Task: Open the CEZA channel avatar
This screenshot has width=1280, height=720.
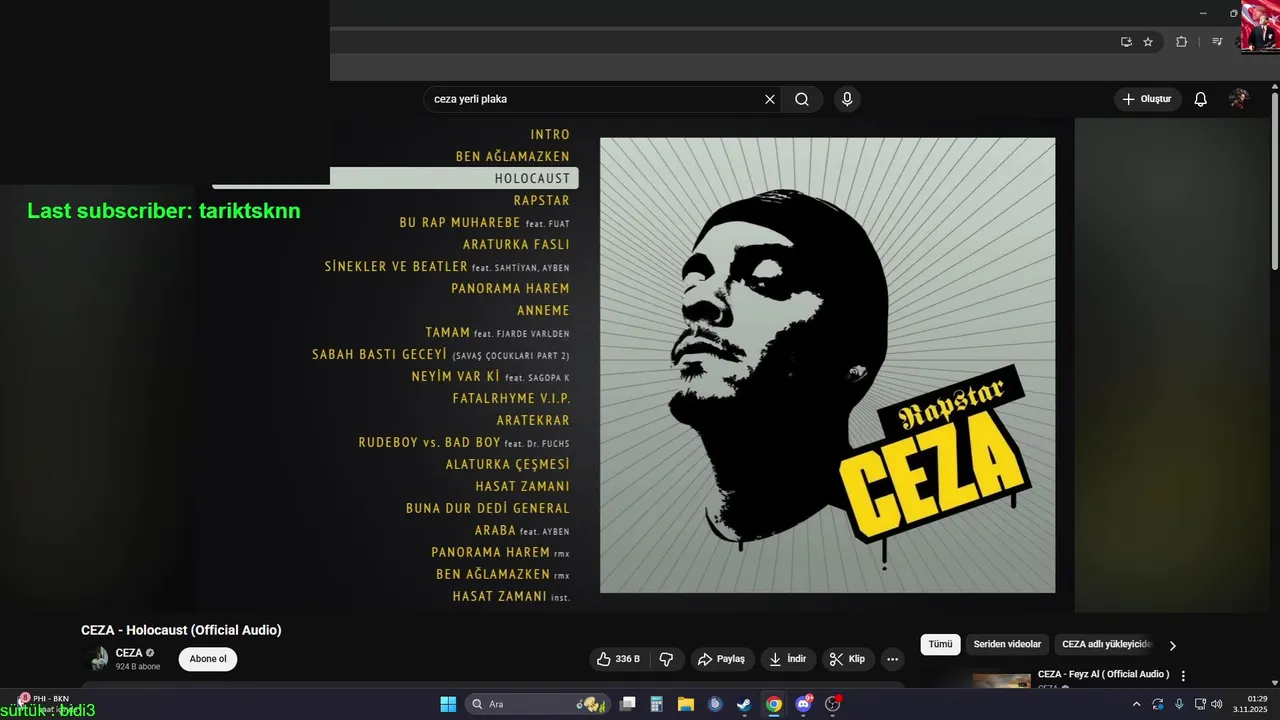Action: pyautogui.click(x=98, y=659)
